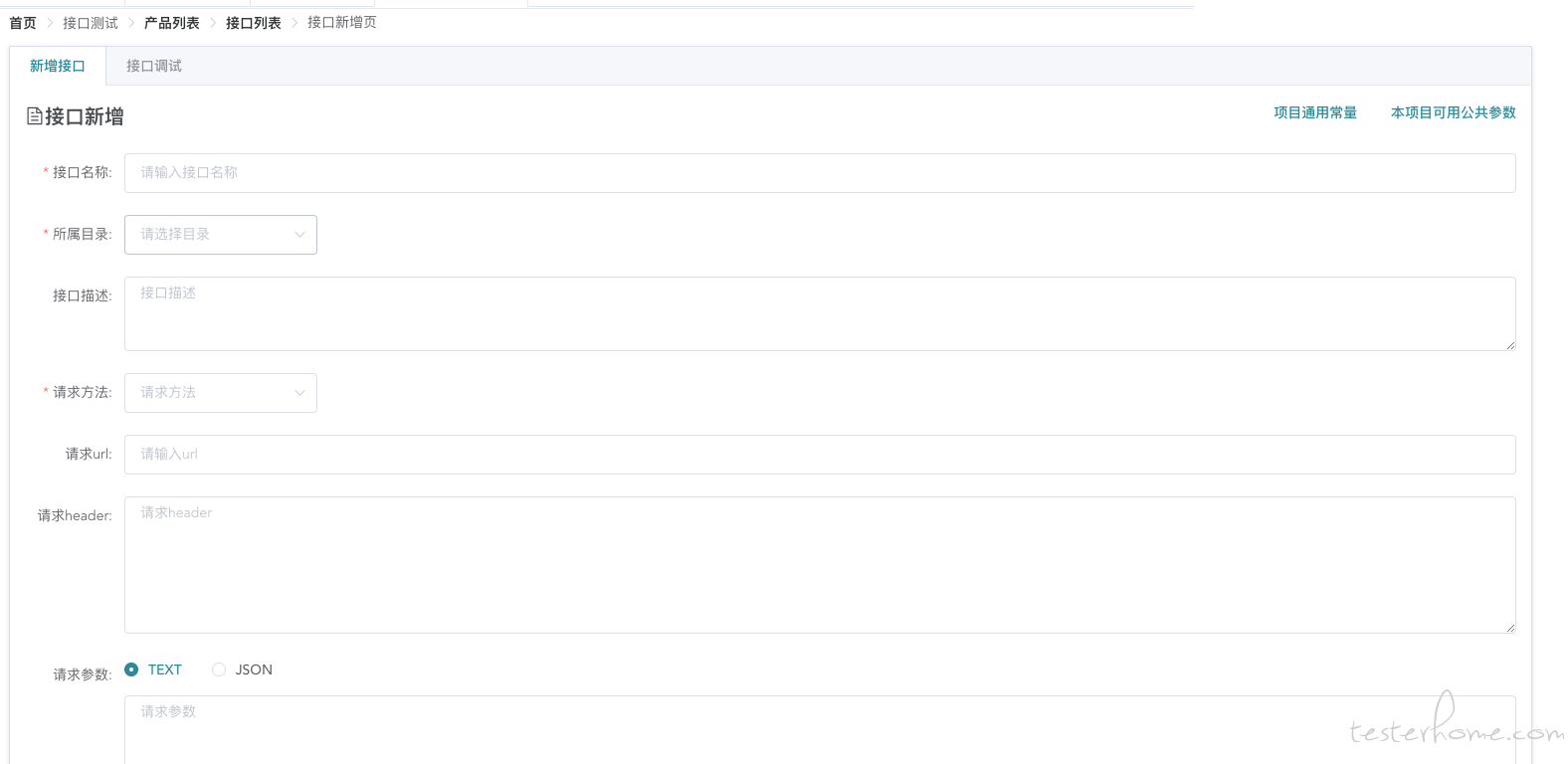Screen dimensions: 1568x764
Task: Focus the 接口名称 input field
Action: click(x=820, y=173)
